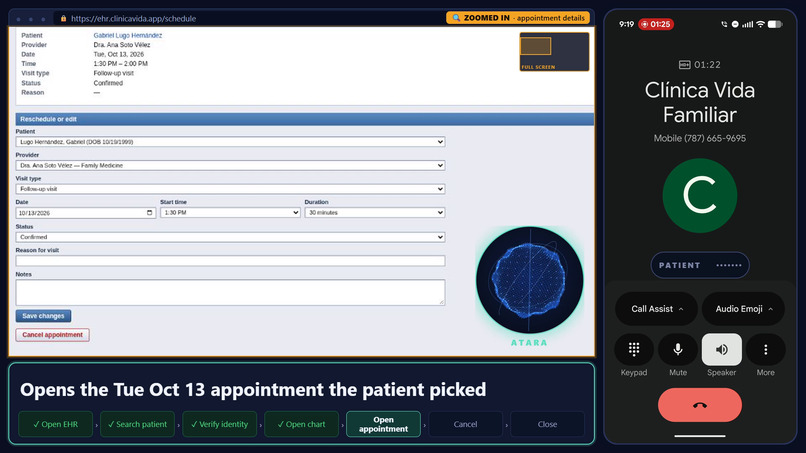Image resolution: width=806 pixels, height=453 pixels.
Task: Open patient link Gabriel Lugo Hernández
Action: pyautogui.click(x=127, y=35)
